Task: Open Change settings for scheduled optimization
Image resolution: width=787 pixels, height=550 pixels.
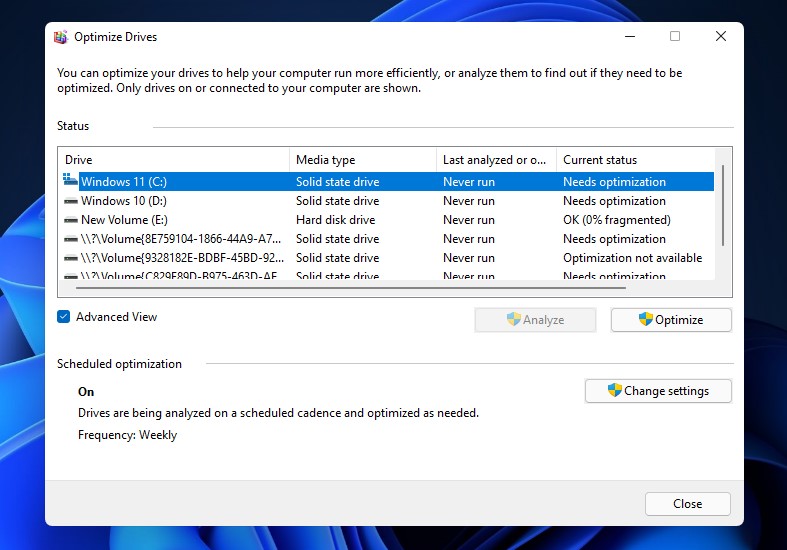Action: 658,391
